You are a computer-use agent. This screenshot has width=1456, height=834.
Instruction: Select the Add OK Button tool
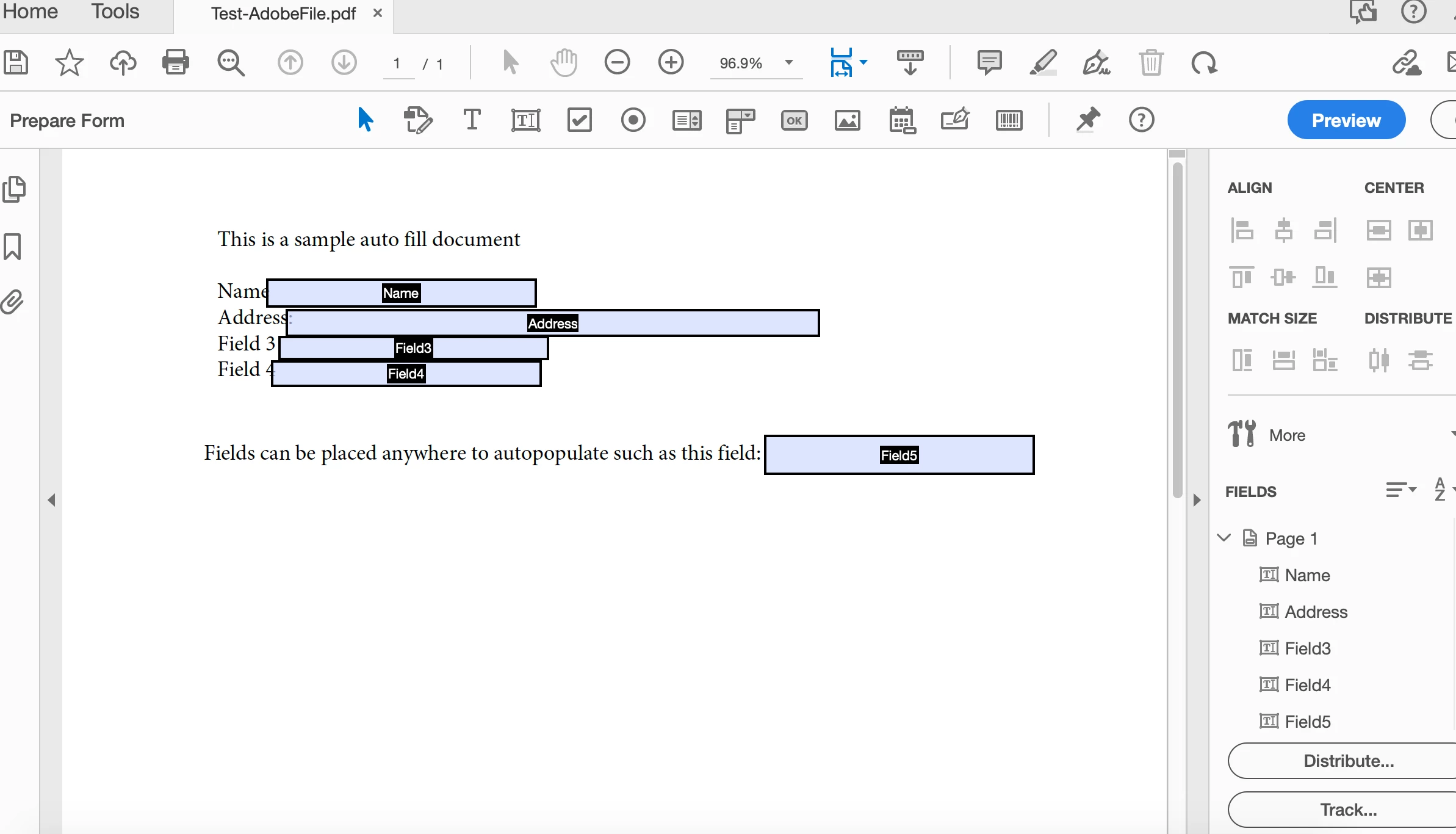pos(794,120)
